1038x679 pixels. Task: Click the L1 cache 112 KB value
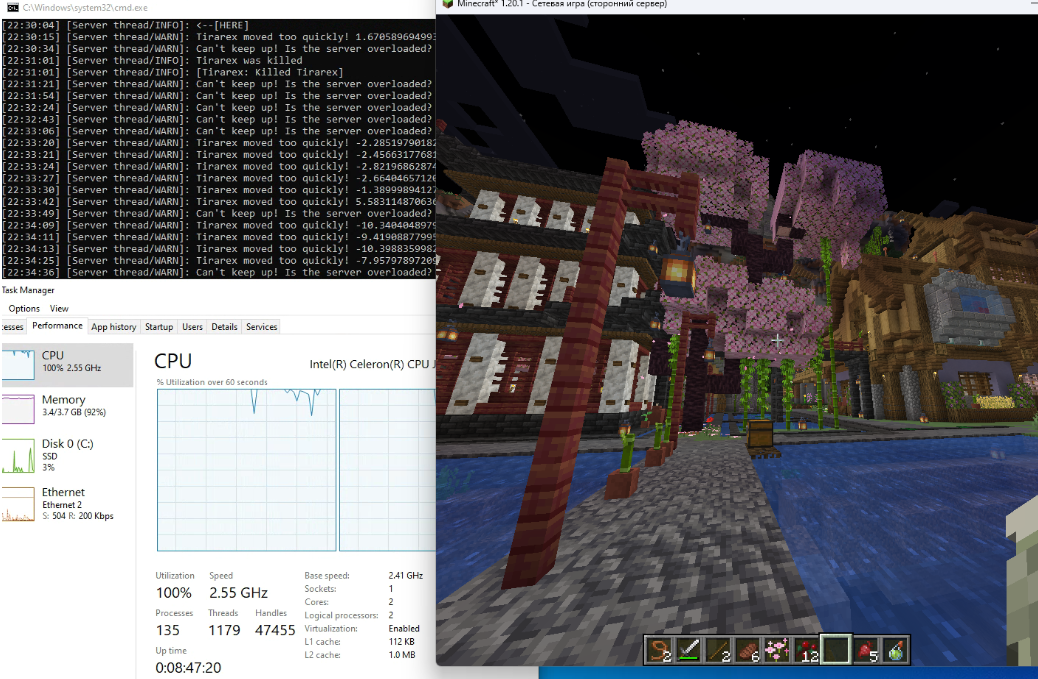pyautogui.click(x=401, y=641)
